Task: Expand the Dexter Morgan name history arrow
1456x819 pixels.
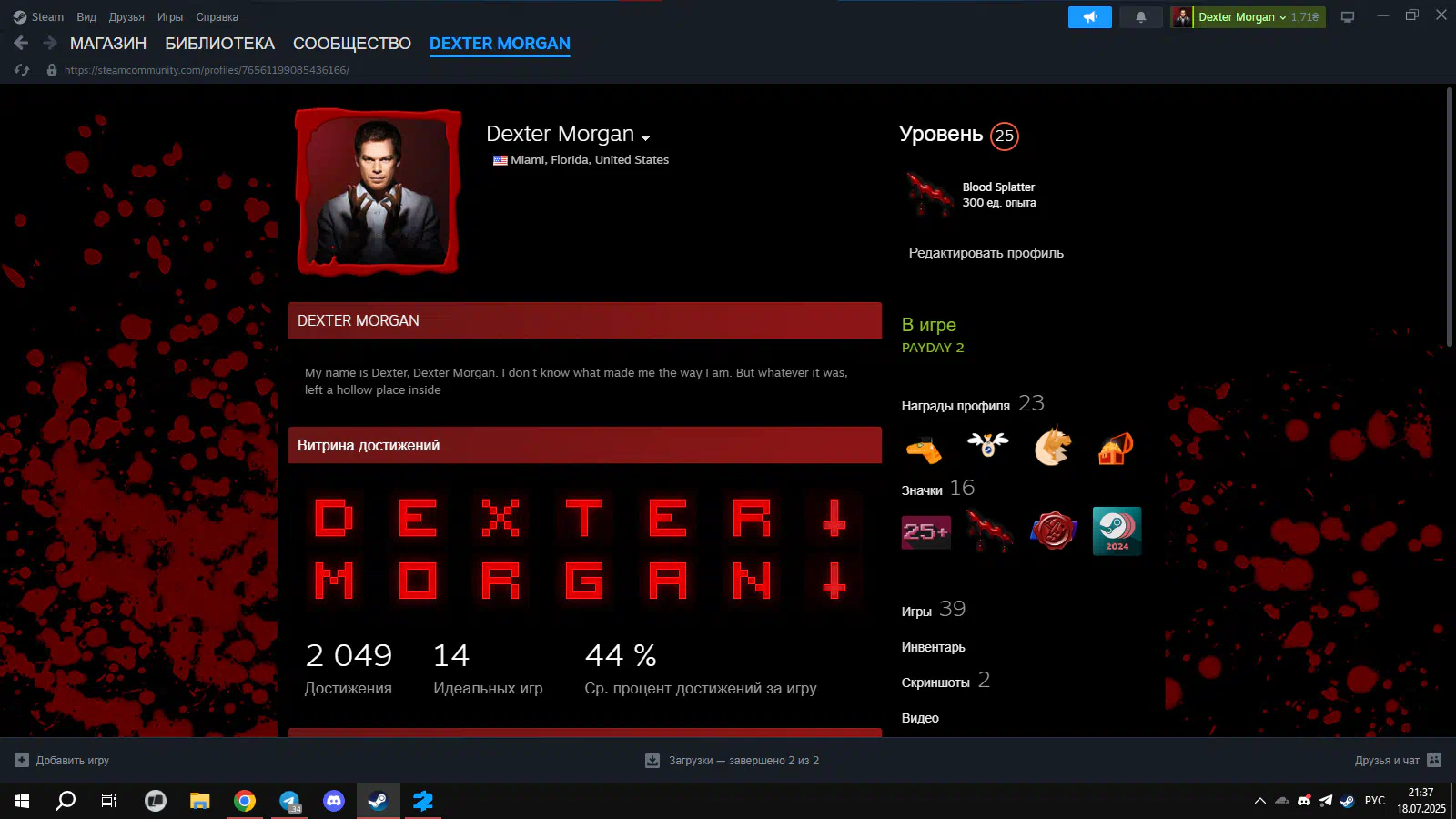Action: pyautogui.click(x=645, y=137)
